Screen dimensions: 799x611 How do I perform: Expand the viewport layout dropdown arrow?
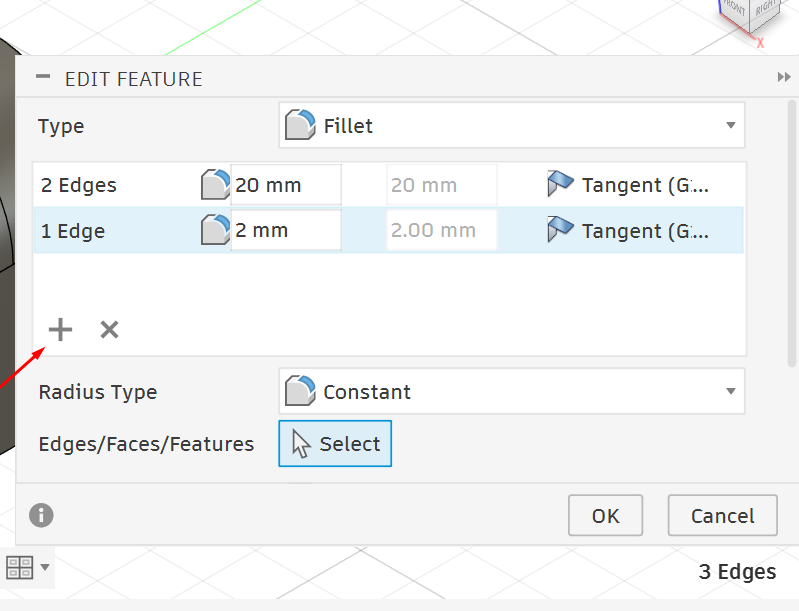[45, 567]
